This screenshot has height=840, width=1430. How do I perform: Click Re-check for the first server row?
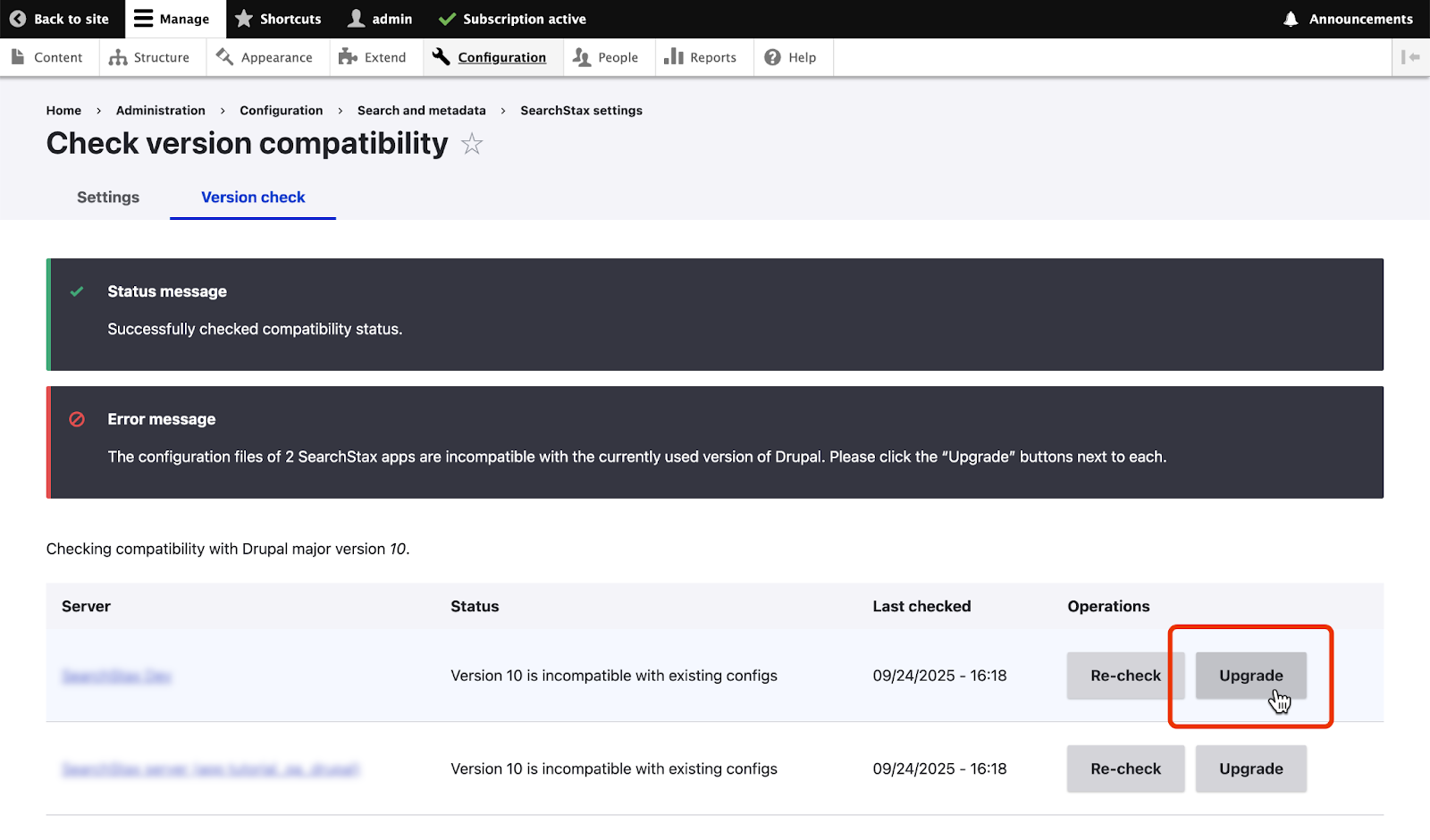(x=1126, y=676)
